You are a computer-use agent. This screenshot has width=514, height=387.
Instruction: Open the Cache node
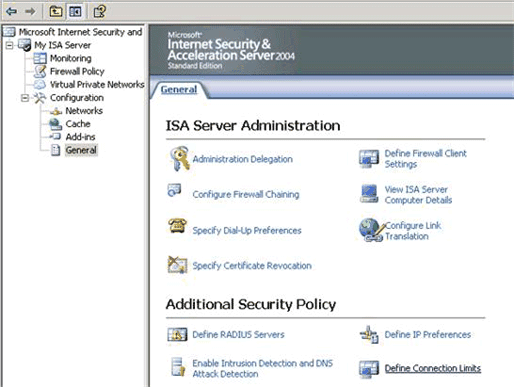78,124
